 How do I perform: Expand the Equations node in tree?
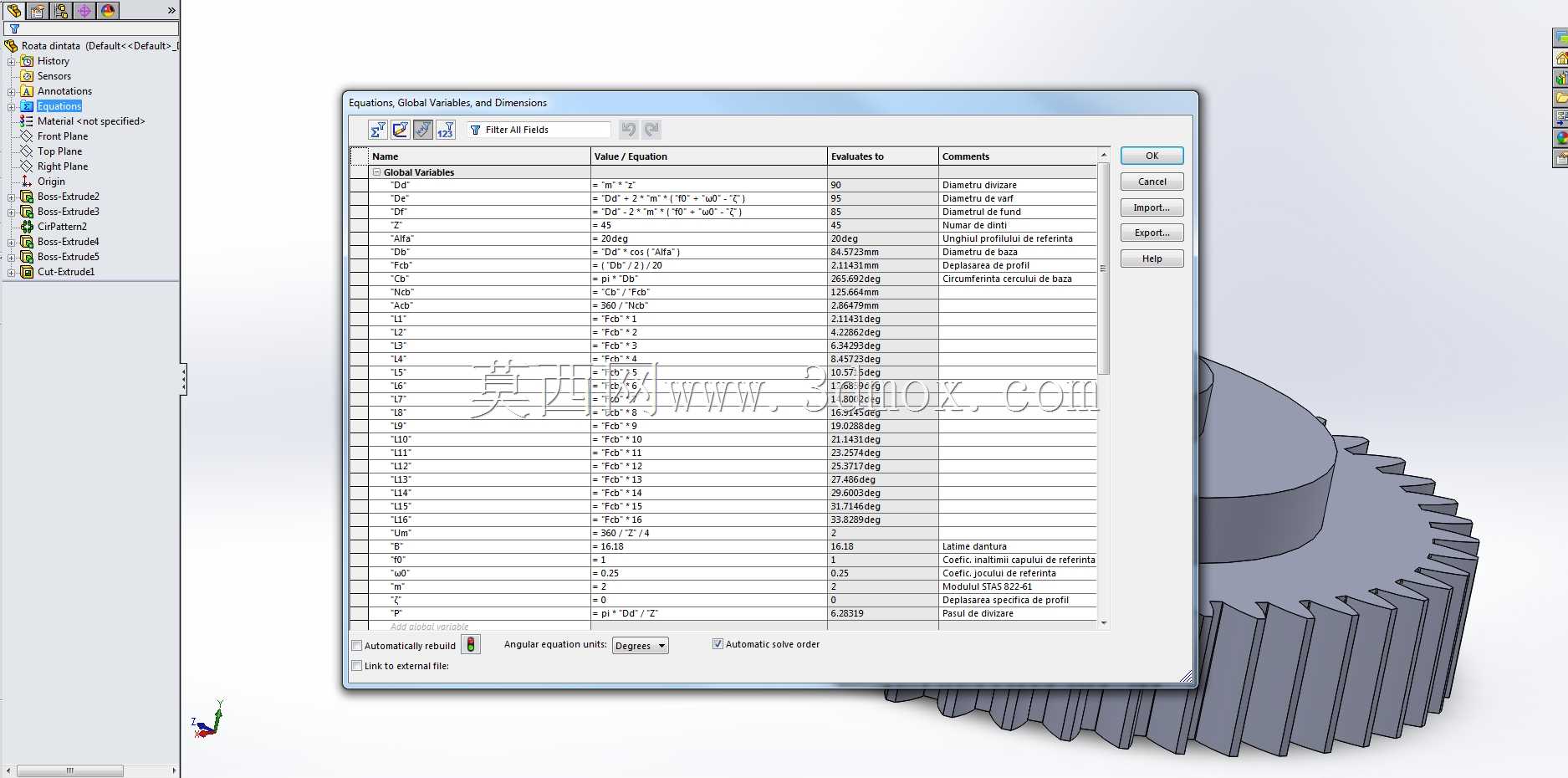pyautogui.click(x=12, y=107)
